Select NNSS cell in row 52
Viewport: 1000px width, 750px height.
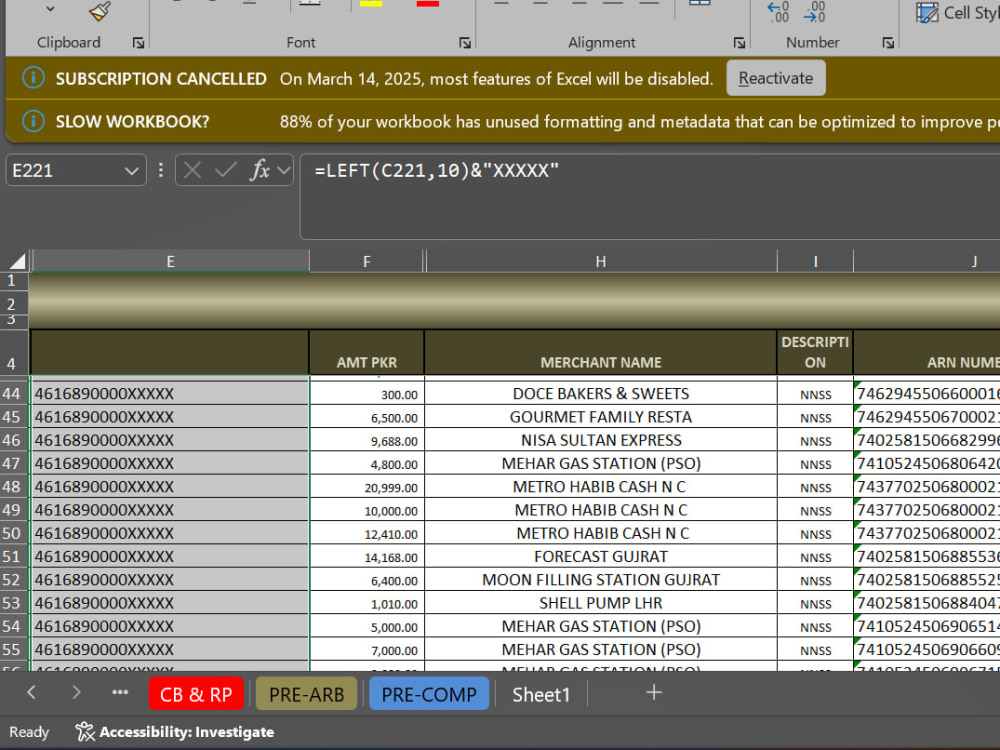815,580
